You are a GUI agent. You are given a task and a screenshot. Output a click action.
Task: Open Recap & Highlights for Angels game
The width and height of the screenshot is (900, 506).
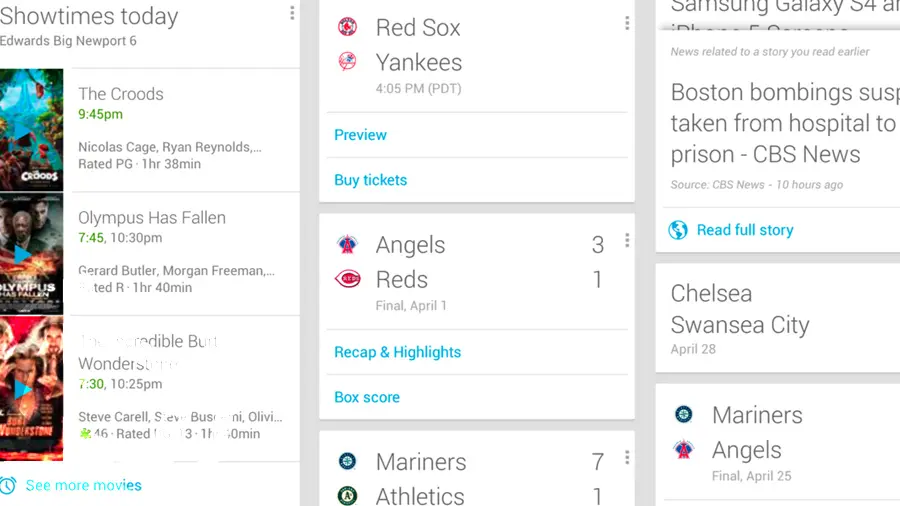[398, 352]
